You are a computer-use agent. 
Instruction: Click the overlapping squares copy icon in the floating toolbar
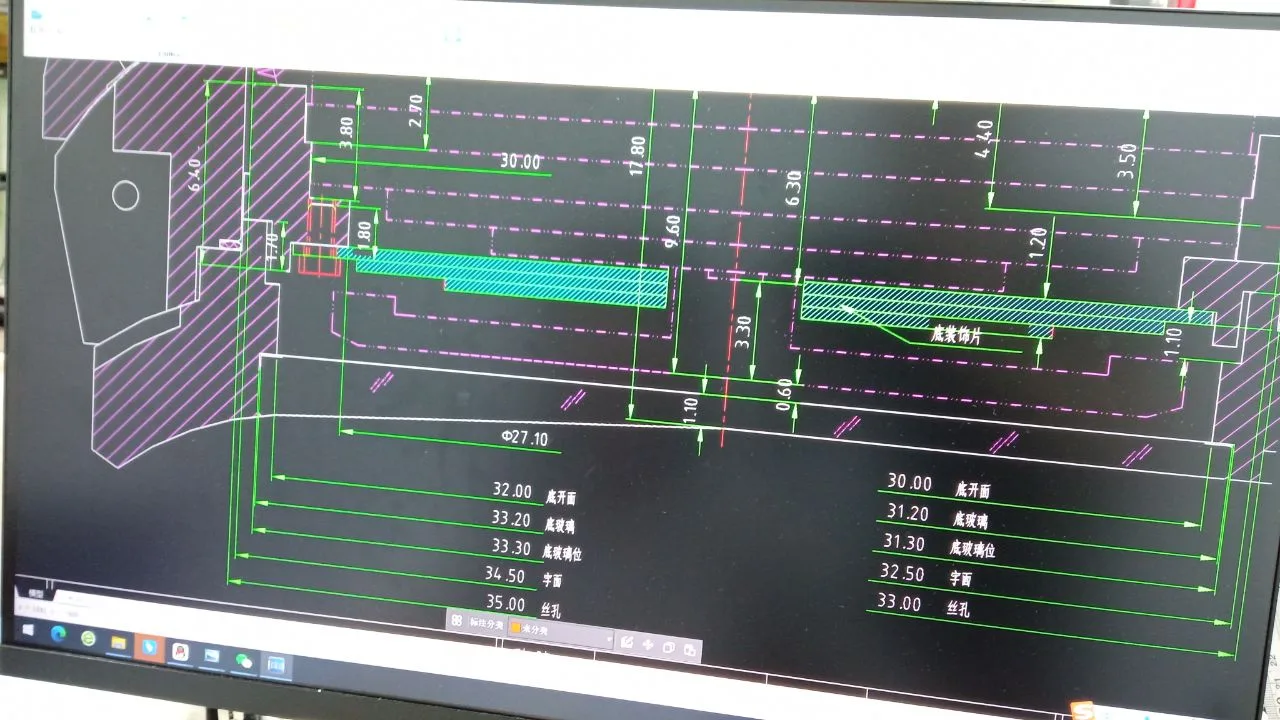668,648
